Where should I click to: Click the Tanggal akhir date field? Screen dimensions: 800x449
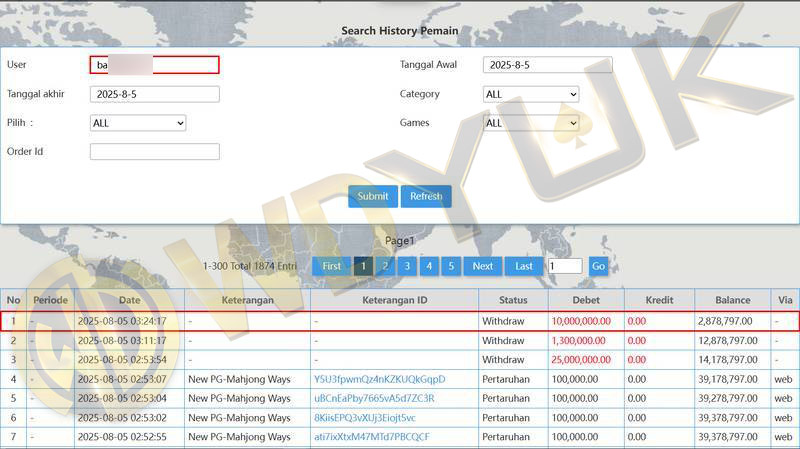tap(155, 94)
